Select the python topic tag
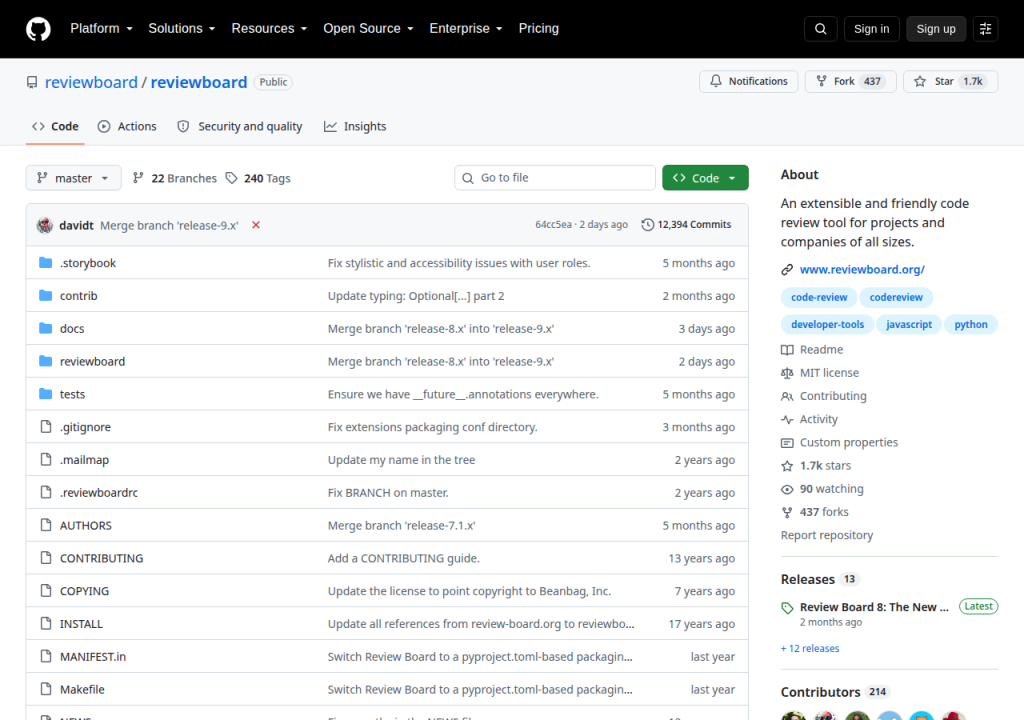 click(x=970, y=324)
